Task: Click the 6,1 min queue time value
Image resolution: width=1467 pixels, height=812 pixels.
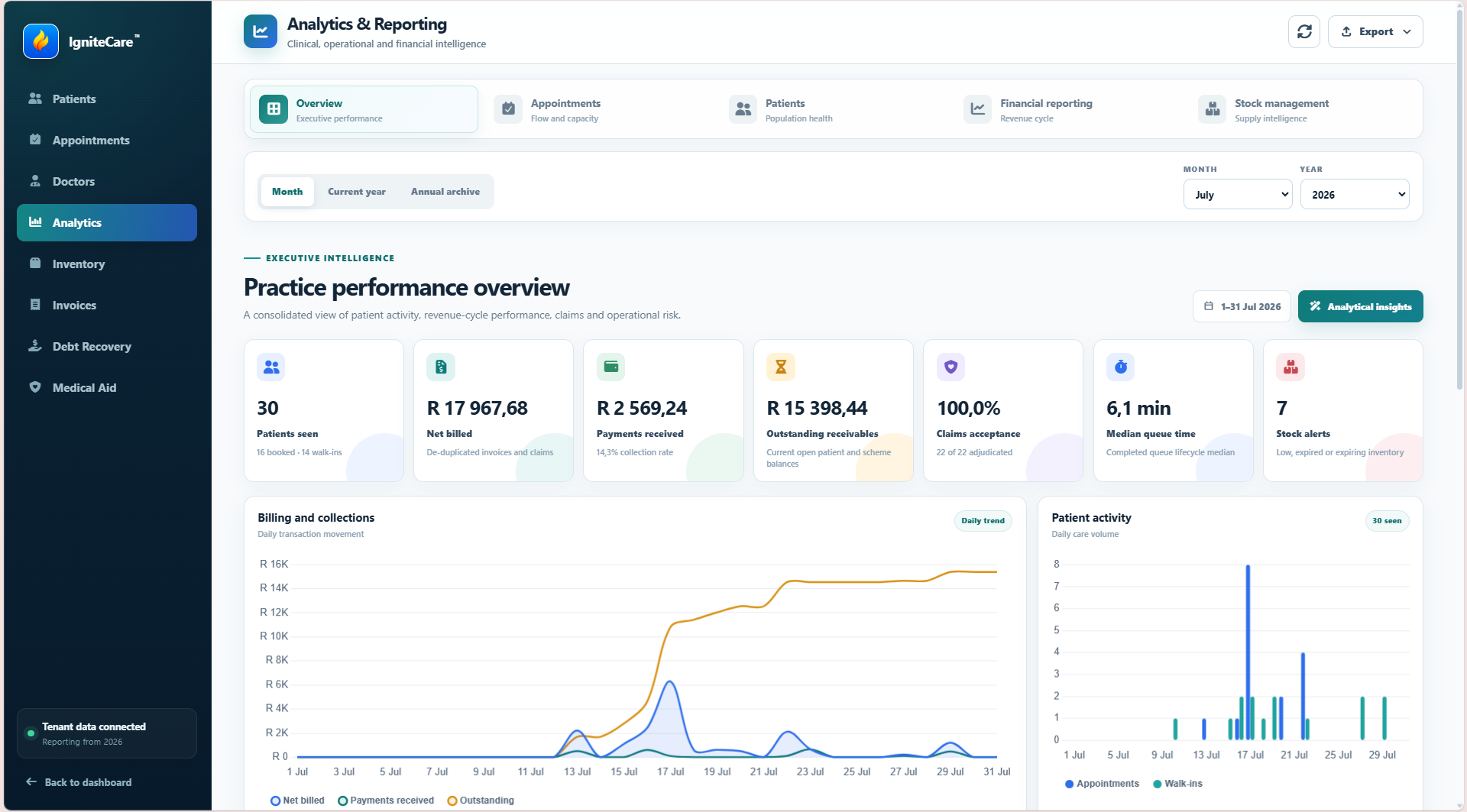Action: point(1138,409)
